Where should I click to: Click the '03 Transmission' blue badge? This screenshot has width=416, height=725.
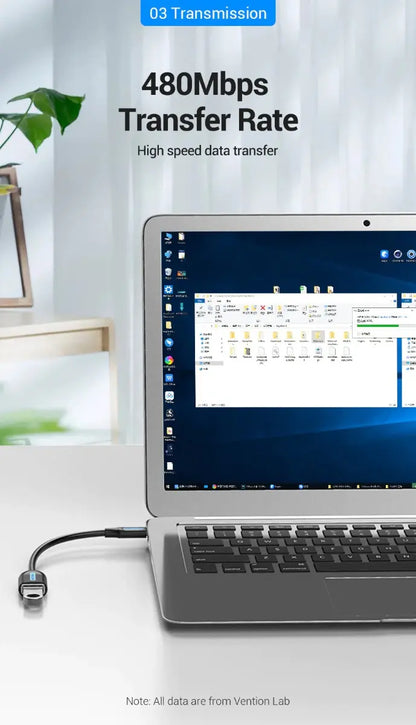(x=208, y=13)
